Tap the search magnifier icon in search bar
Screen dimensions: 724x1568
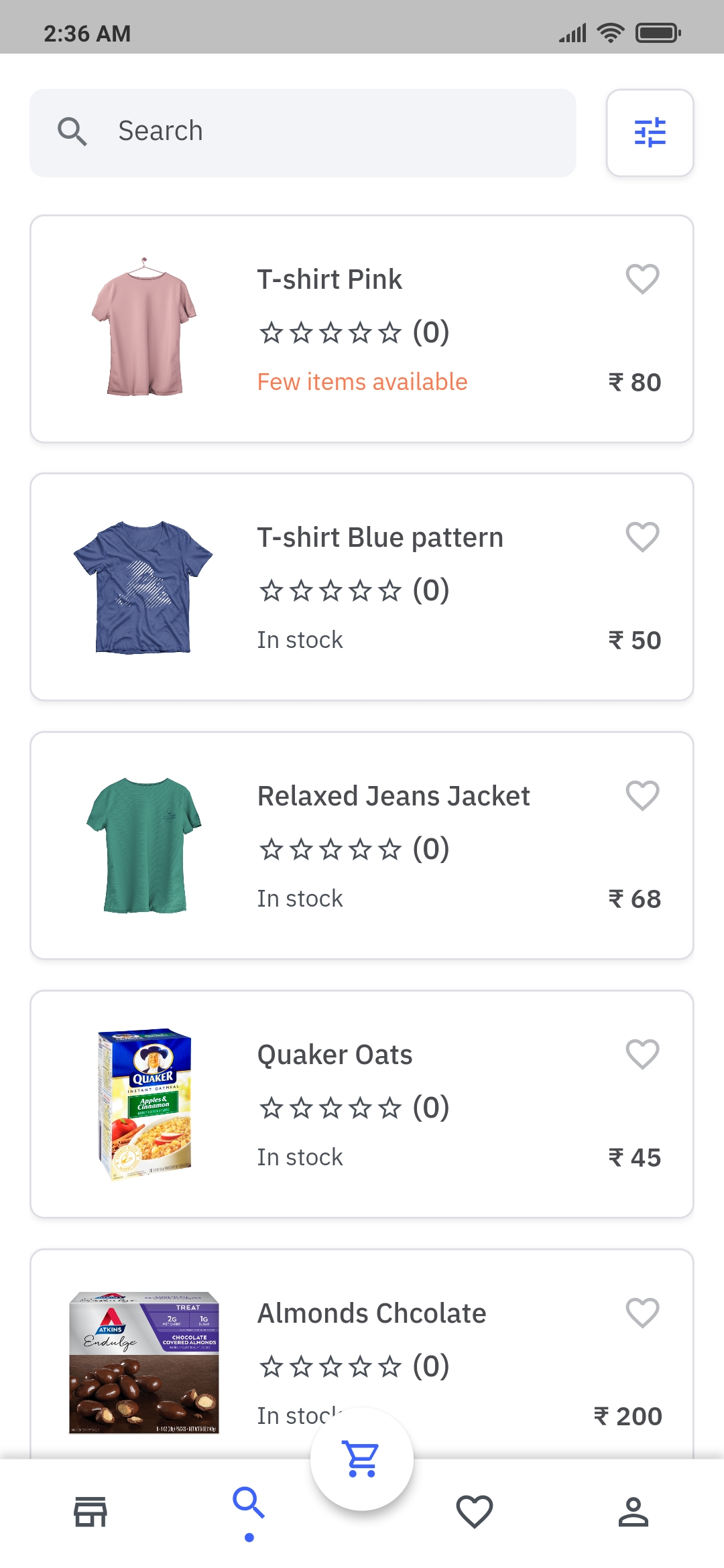point(72,131)
